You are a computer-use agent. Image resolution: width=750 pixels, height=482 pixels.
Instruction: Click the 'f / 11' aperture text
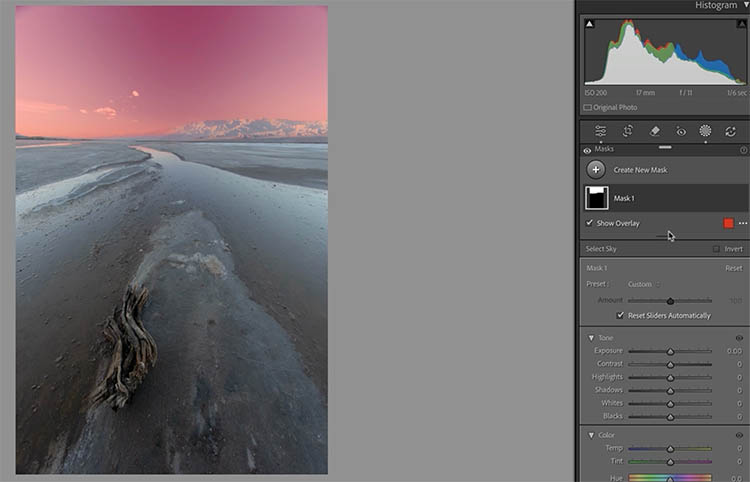[x=686, y=93]
